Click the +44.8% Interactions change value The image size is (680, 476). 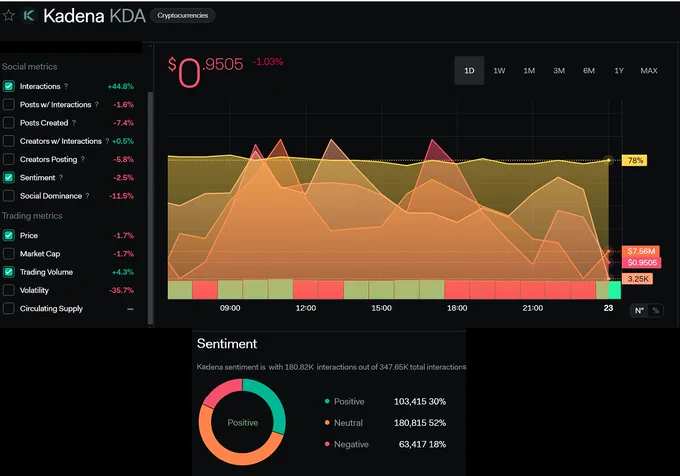pyautogui.click(x=121, y=86)
